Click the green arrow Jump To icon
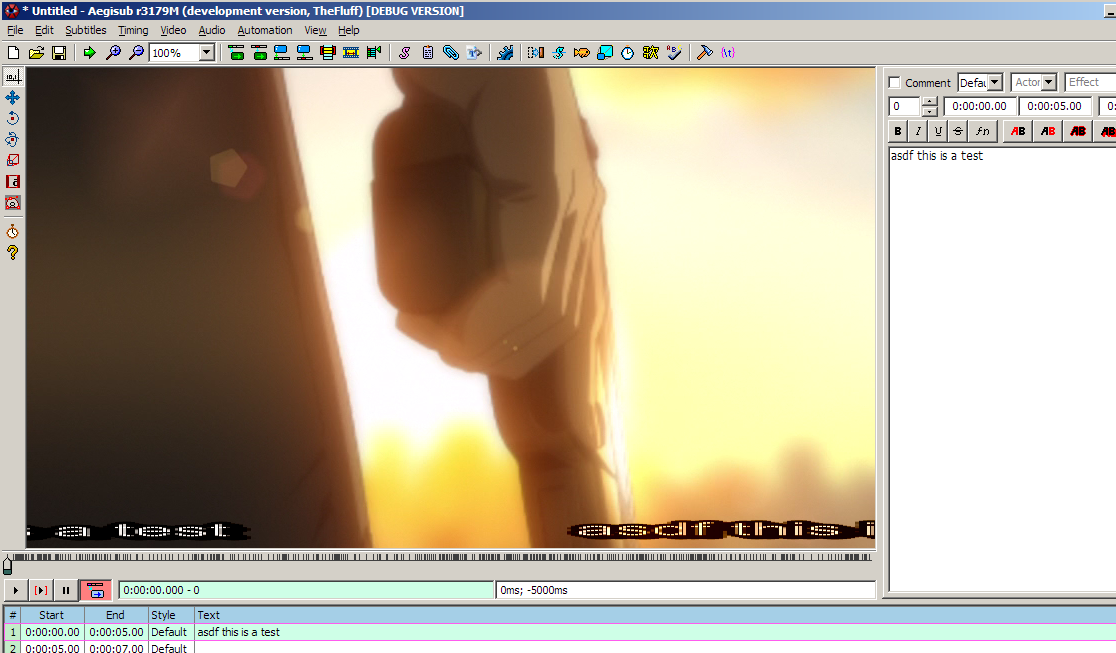This screenshot has width=1116, height=653. [x=90, y=53]
